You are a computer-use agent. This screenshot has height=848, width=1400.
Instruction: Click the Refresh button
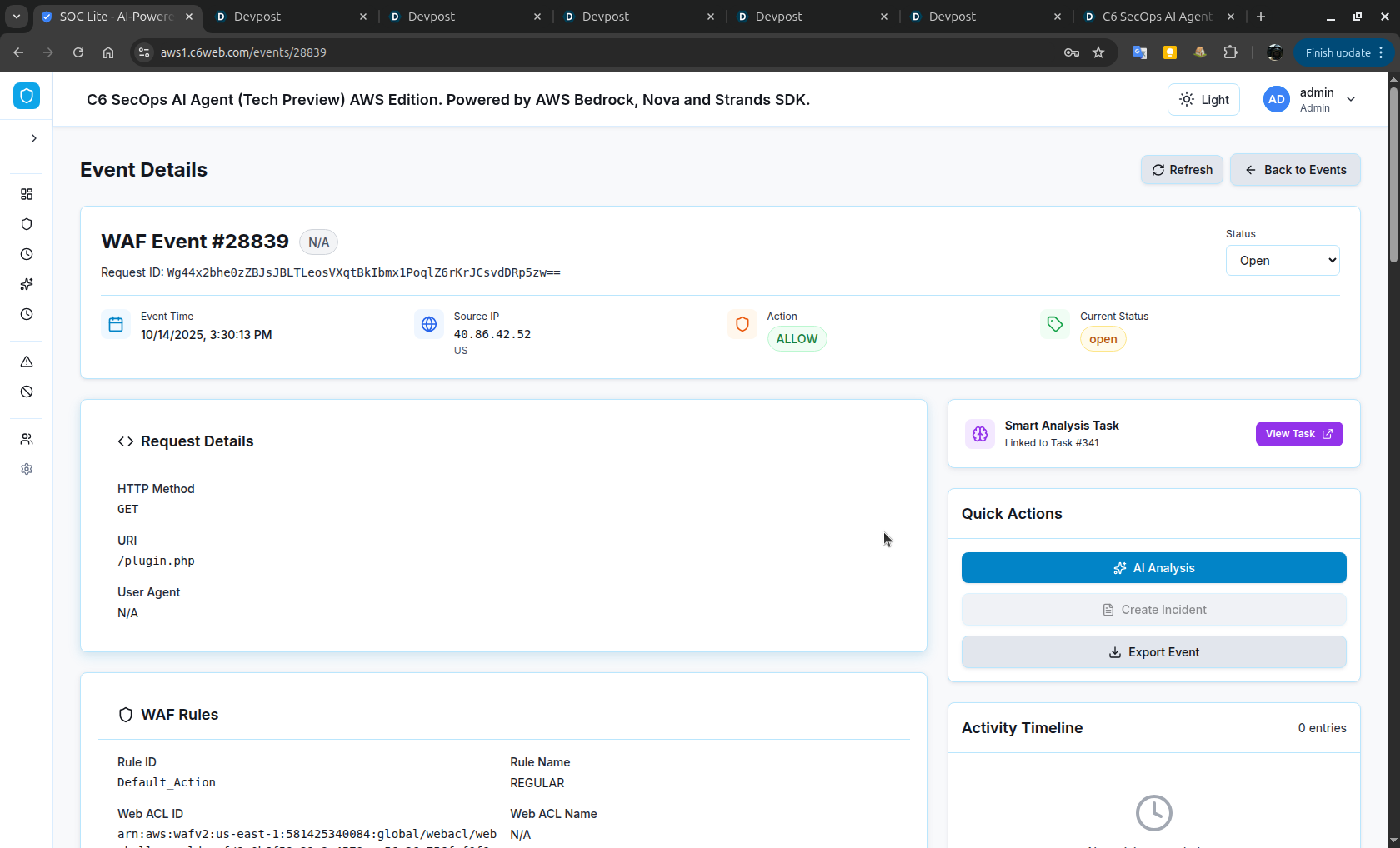pyautogui.click(x=1182, y=170)
